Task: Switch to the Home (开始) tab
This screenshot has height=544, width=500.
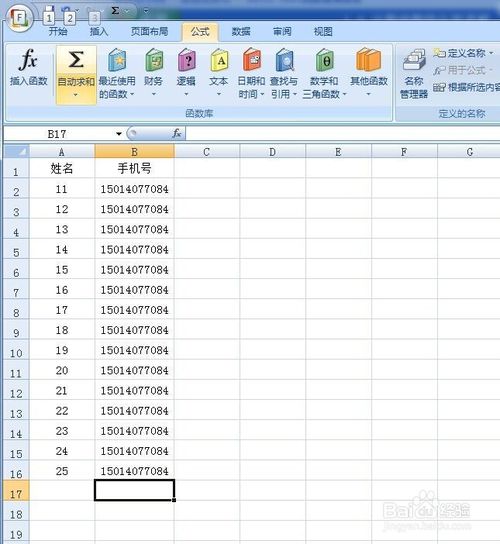Action: (x=58, y=32)
